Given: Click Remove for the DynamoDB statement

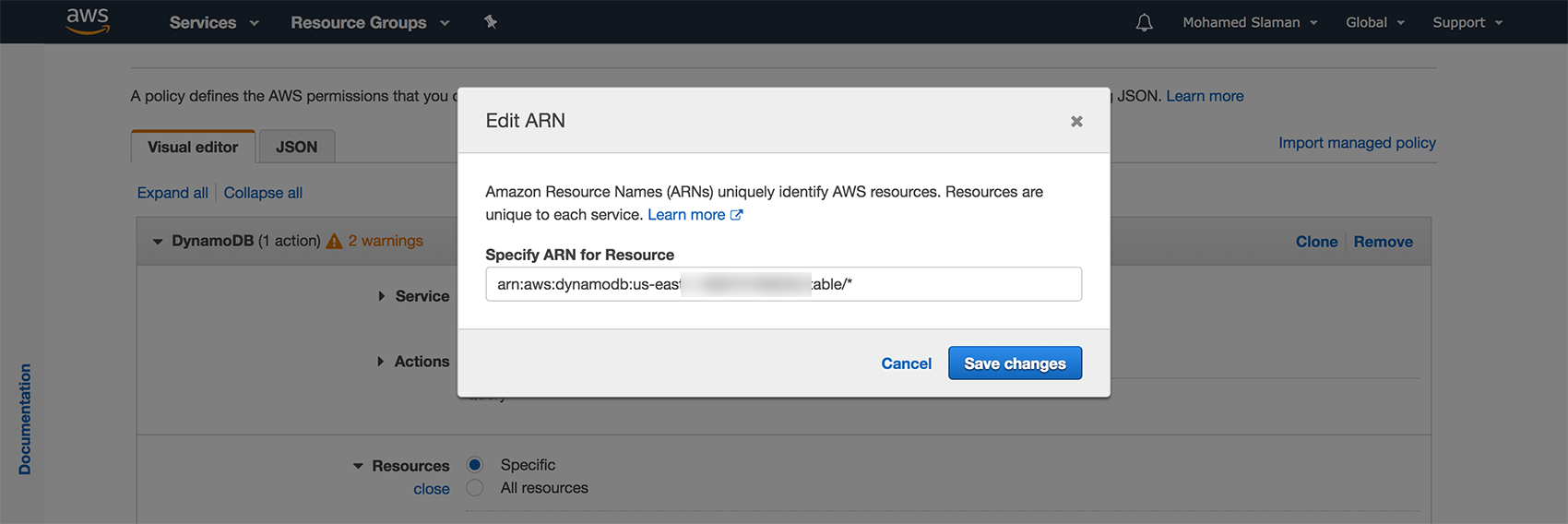Looking at the screenshot, I should 1383,242.
